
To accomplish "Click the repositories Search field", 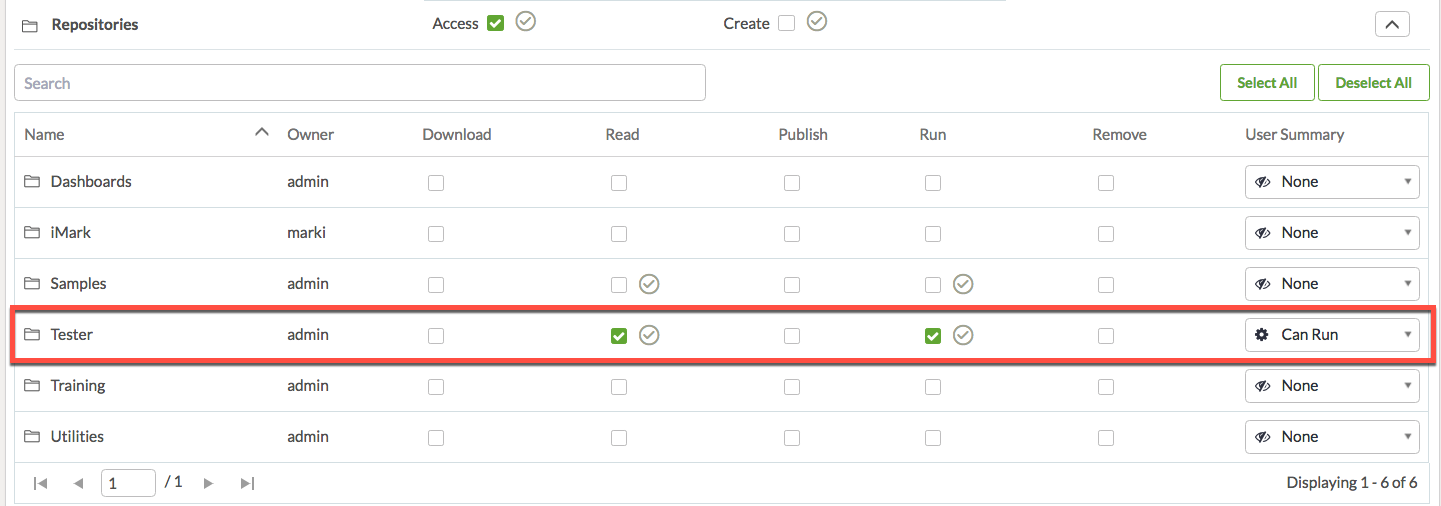I will 360,83.
